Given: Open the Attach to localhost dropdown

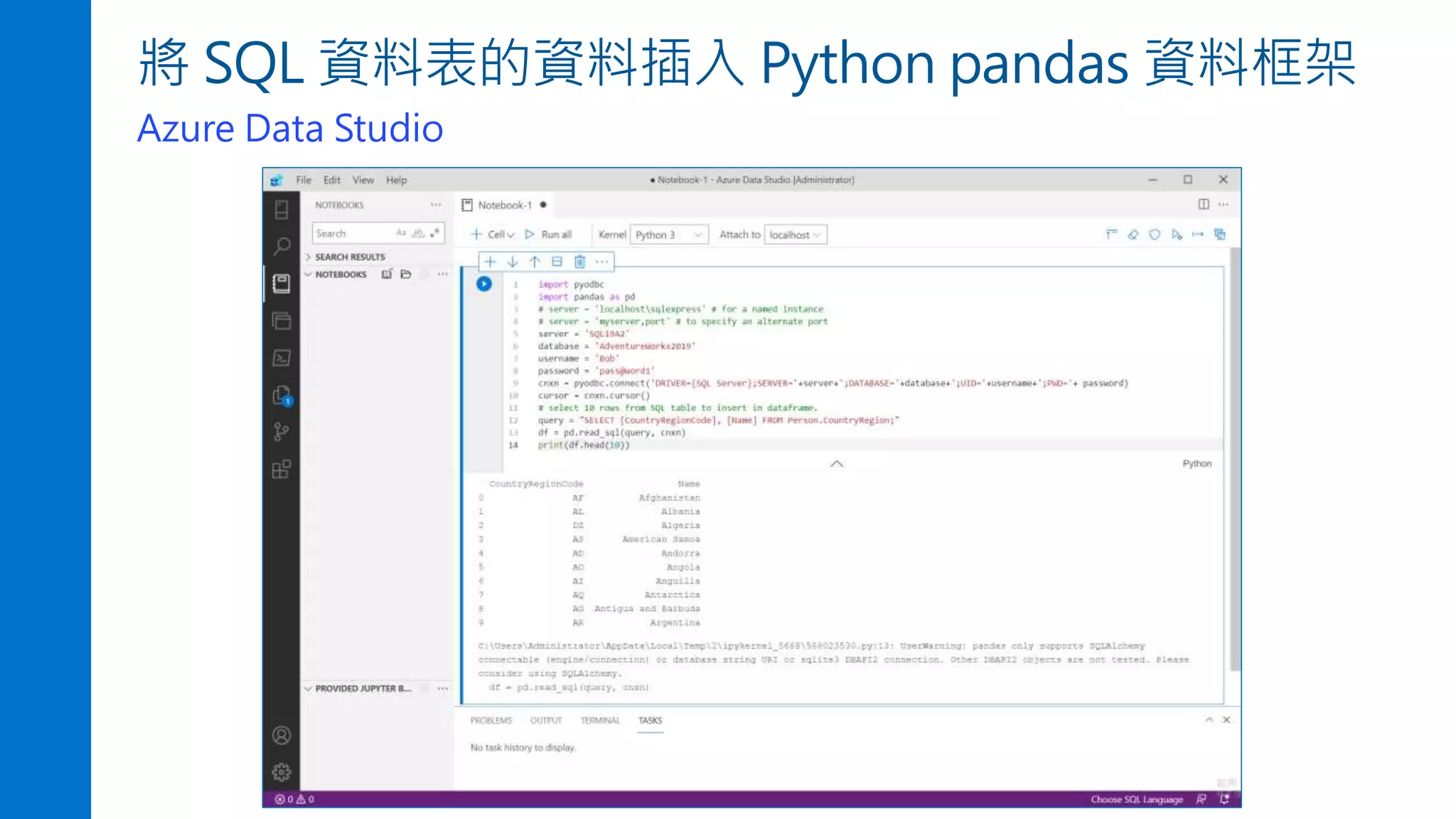Looking at the screenshot, I should [796, 235].
